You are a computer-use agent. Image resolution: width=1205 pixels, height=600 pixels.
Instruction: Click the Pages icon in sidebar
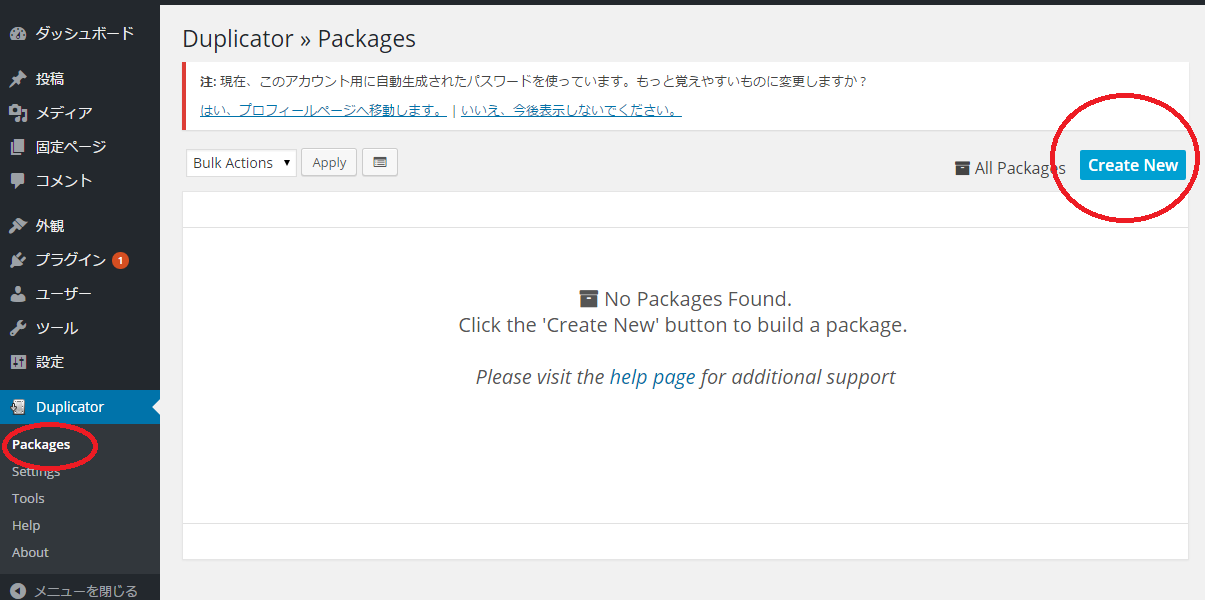[17, 147]
